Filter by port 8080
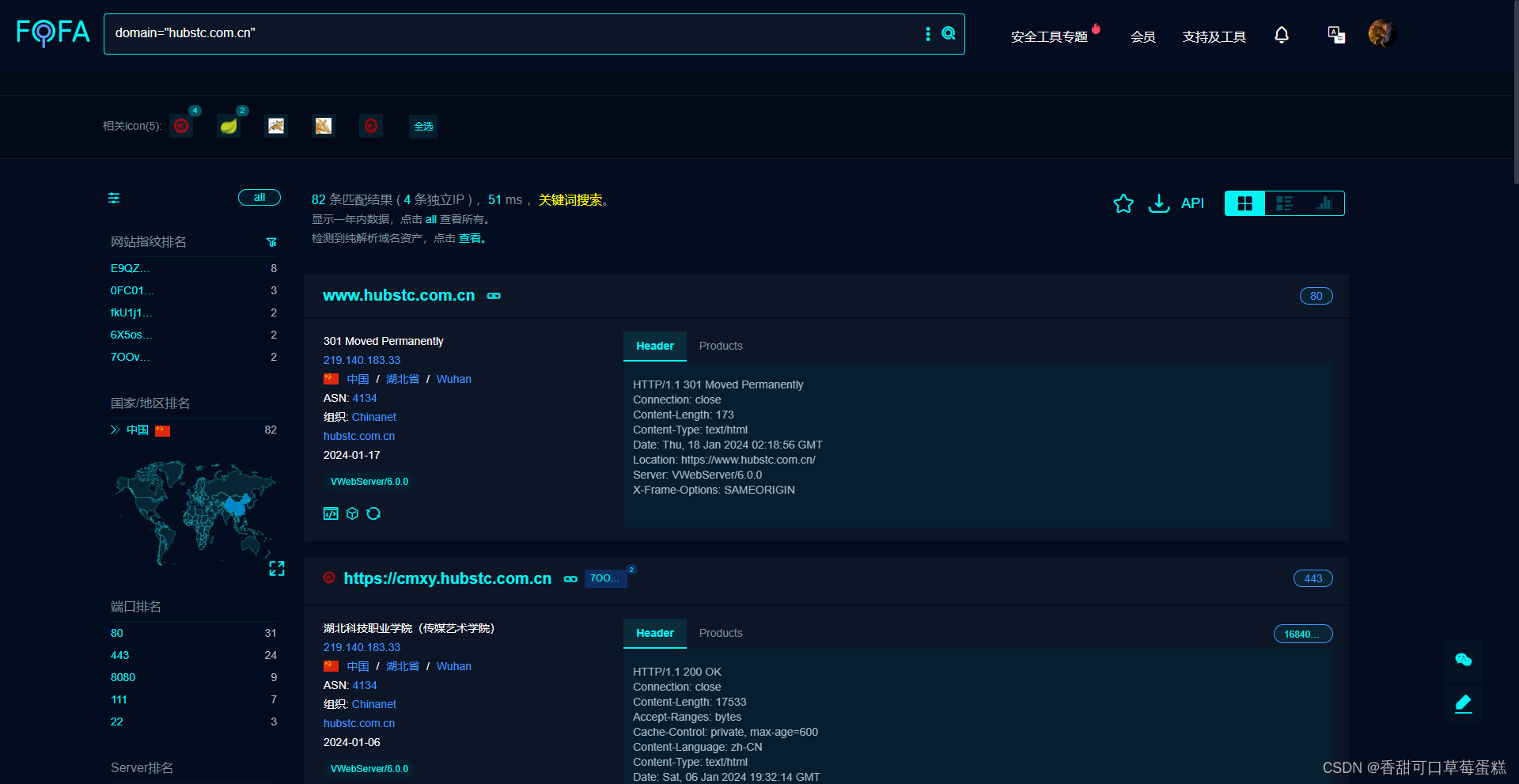Viewport: 1519px width, 784px height. click(123, 677)
